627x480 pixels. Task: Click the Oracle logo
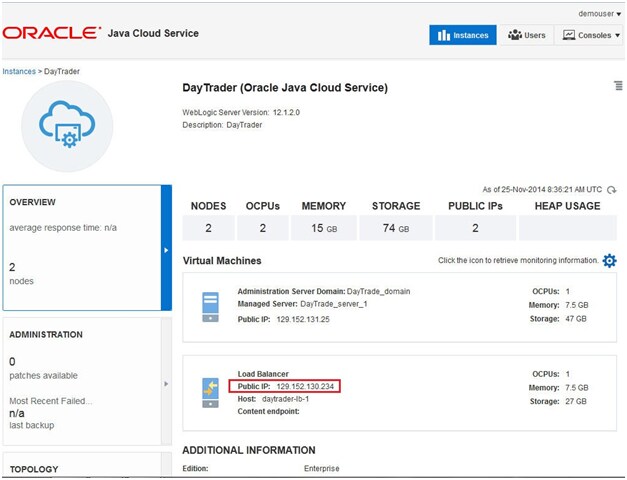51,33
